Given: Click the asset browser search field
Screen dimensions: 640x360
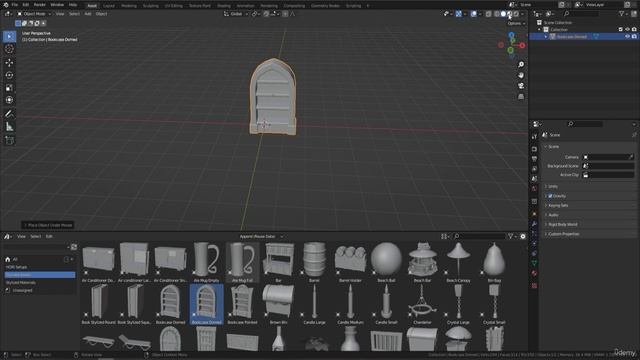Looking at the screenshot, I should pyautogui.click(x=479, y=236).
